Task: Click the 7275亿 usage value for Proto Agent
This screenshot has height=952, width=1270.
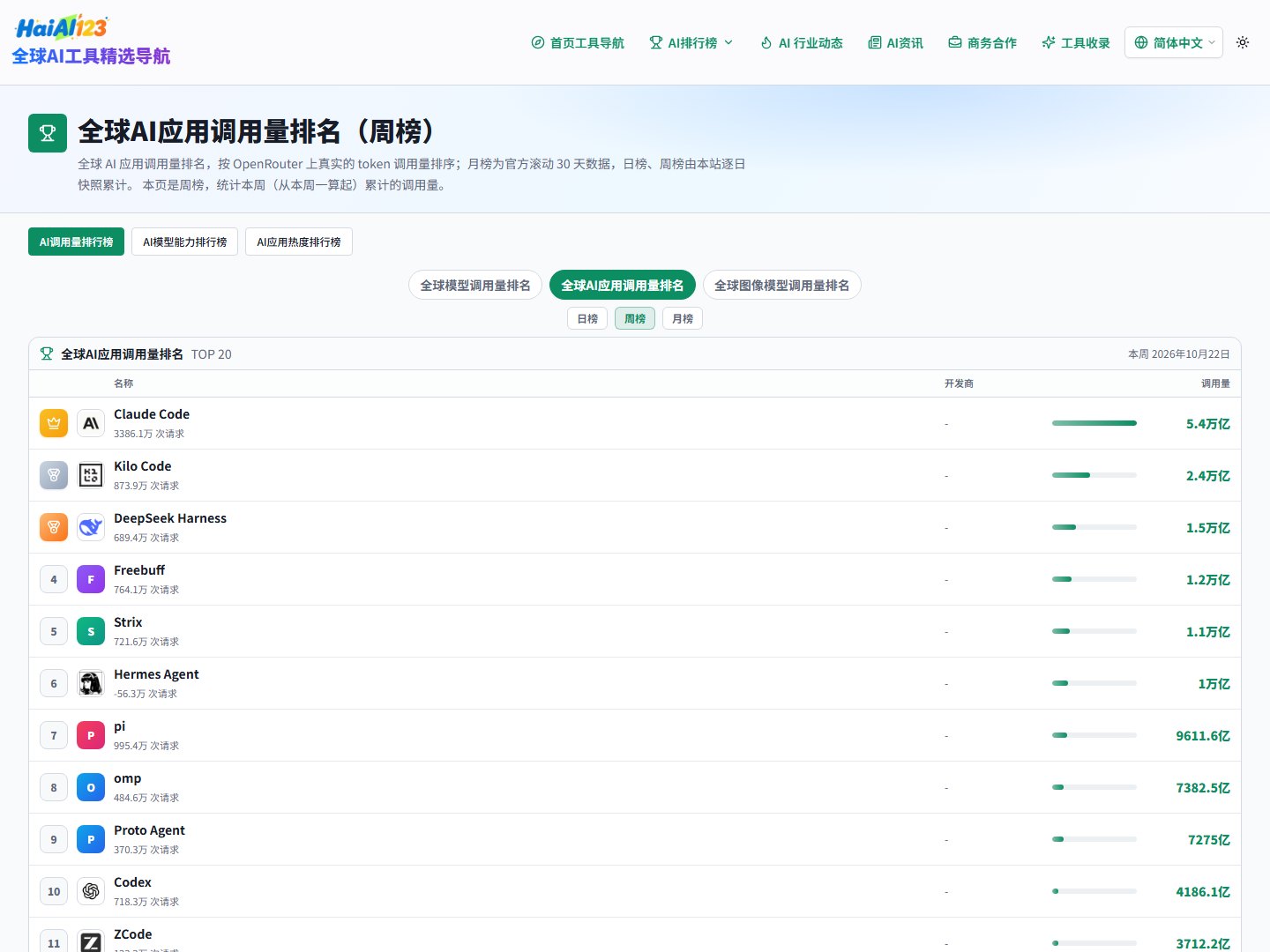Action: tap(1208, 839)
